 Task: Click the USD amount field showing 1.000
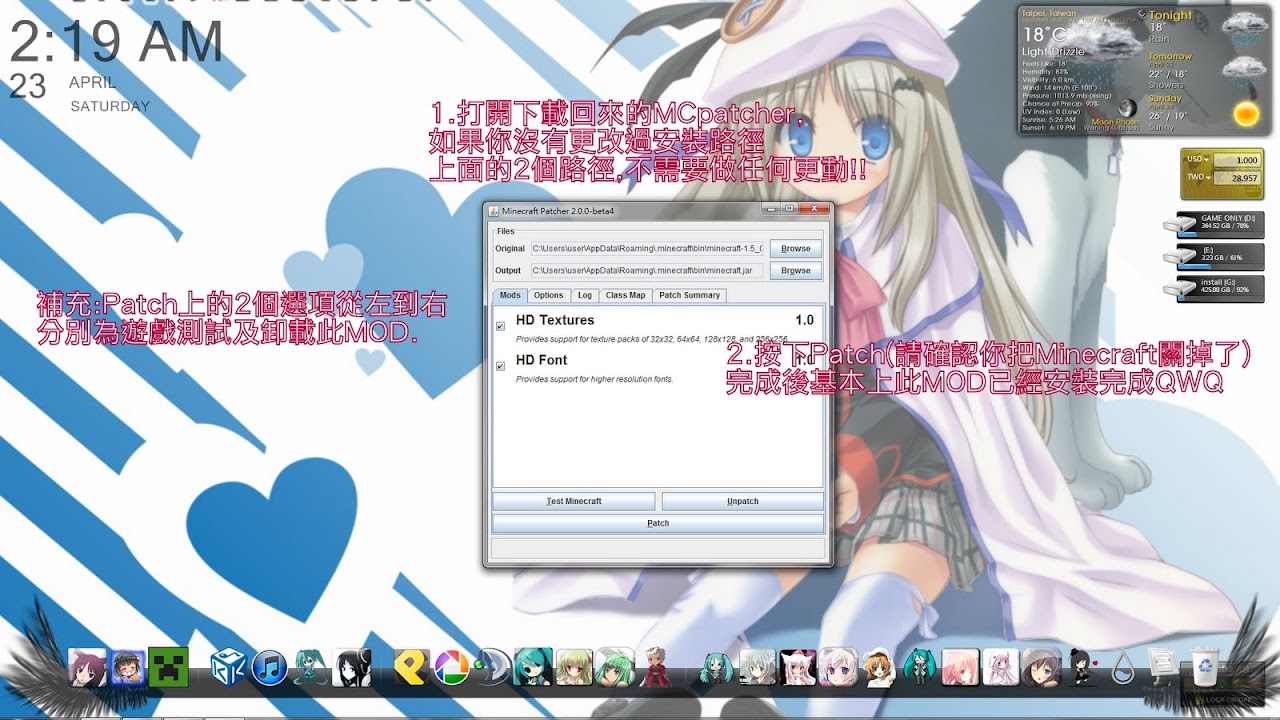[x=1236, y=160]
